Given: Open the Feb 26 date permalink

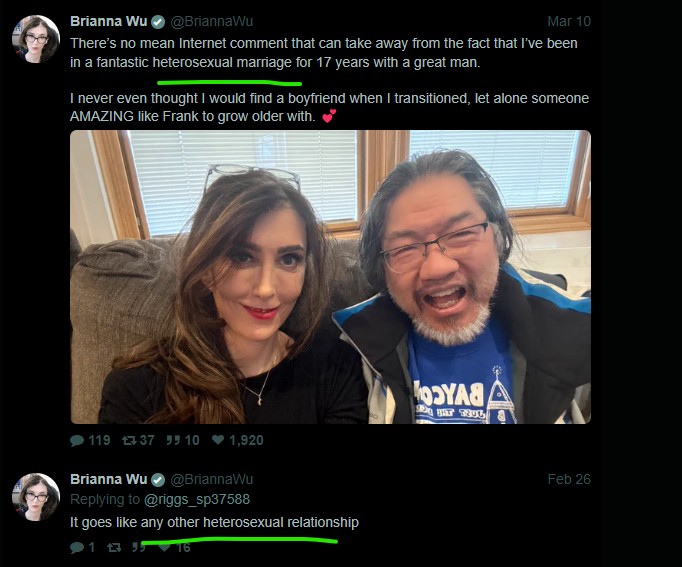Looking at the screenshot, I should [569, 479].
